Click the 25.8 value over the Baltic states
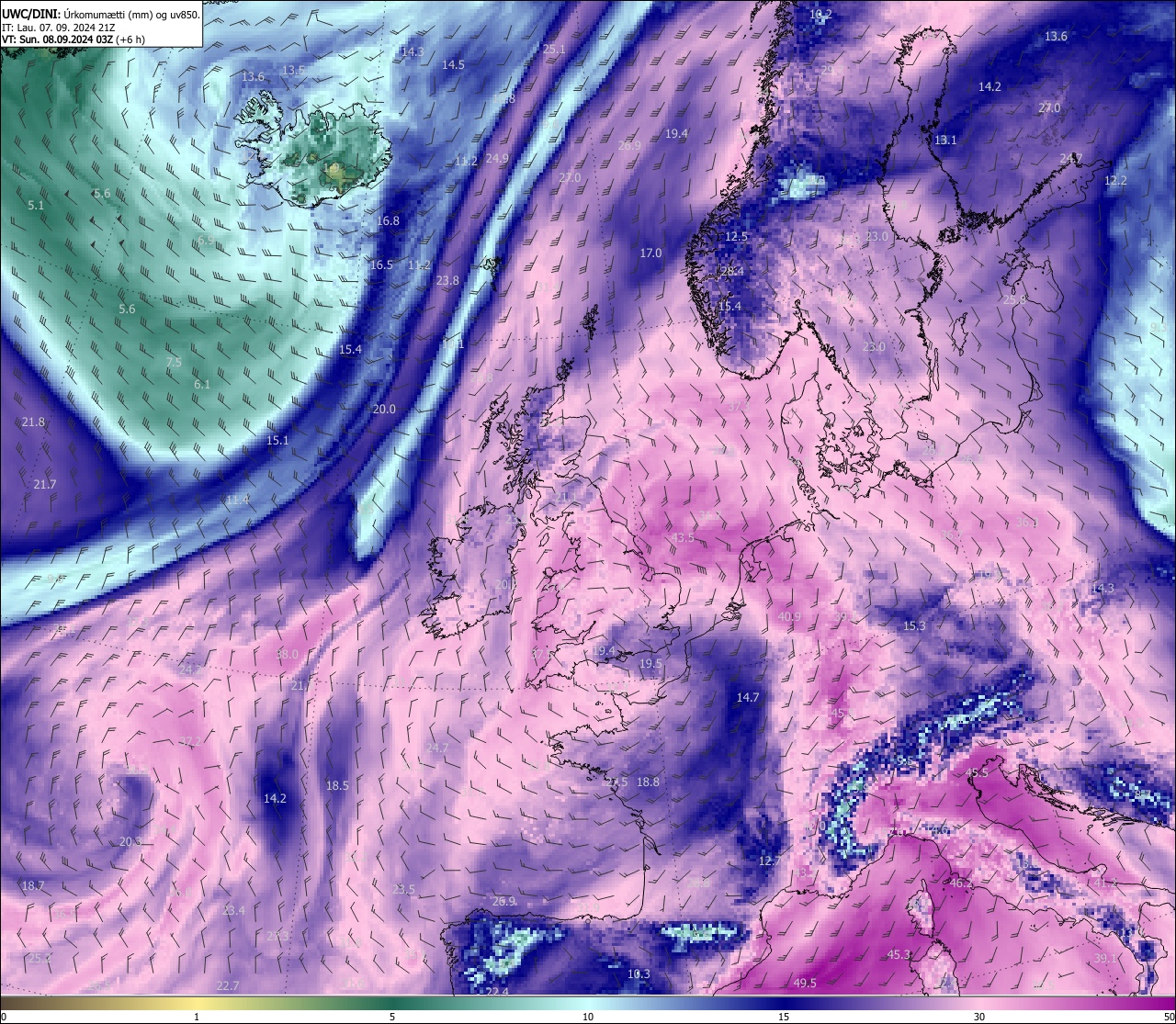1176x1024 pixels. [1014, 299]
